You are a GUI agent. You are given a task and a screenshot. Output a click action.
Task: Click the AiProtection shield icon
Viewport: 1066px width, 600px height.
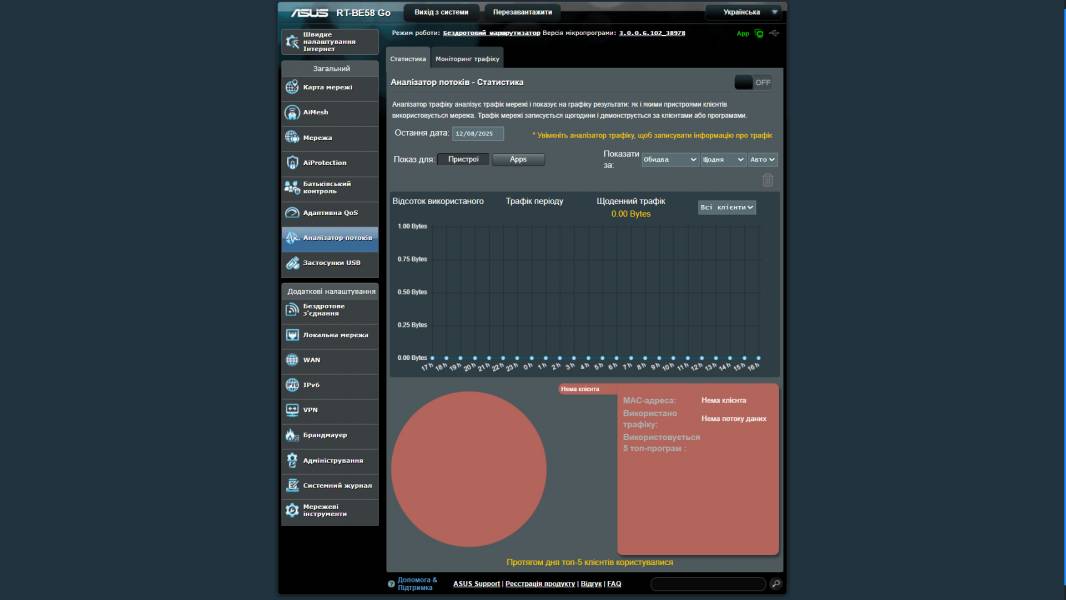(x=292, y=163)
